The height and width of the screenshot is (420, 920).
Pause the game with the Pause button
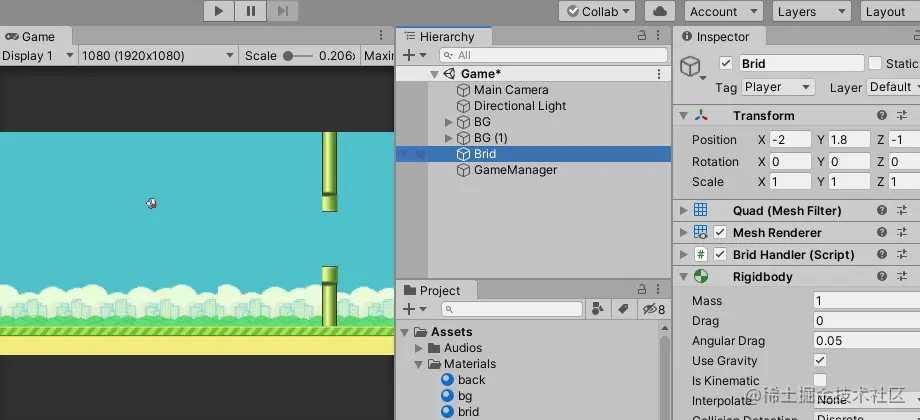[x=251, y=11]
